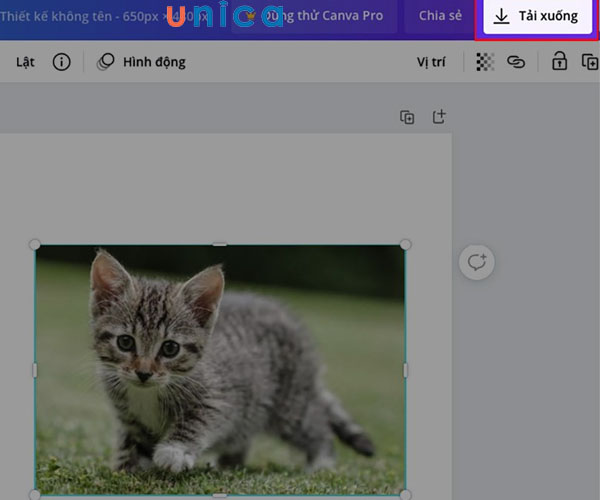Toggle the lock icon for the element
600x500 pixels.
click(x=559, y=62)
